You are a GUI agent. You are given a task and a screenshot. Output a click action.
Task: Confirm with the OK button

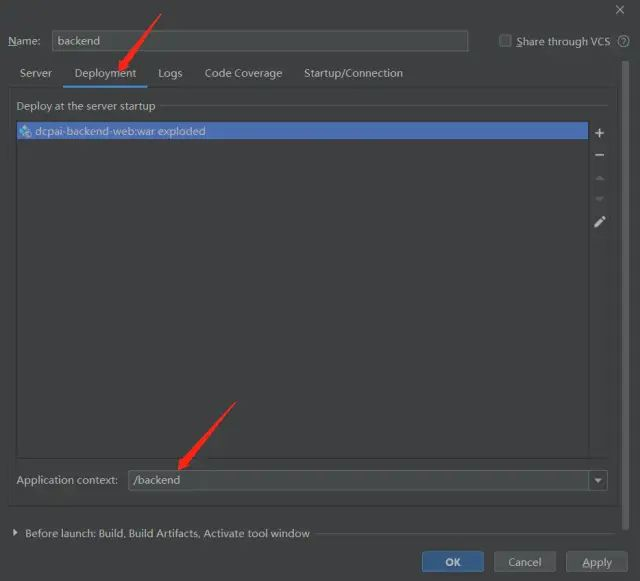tap(453, 562)
